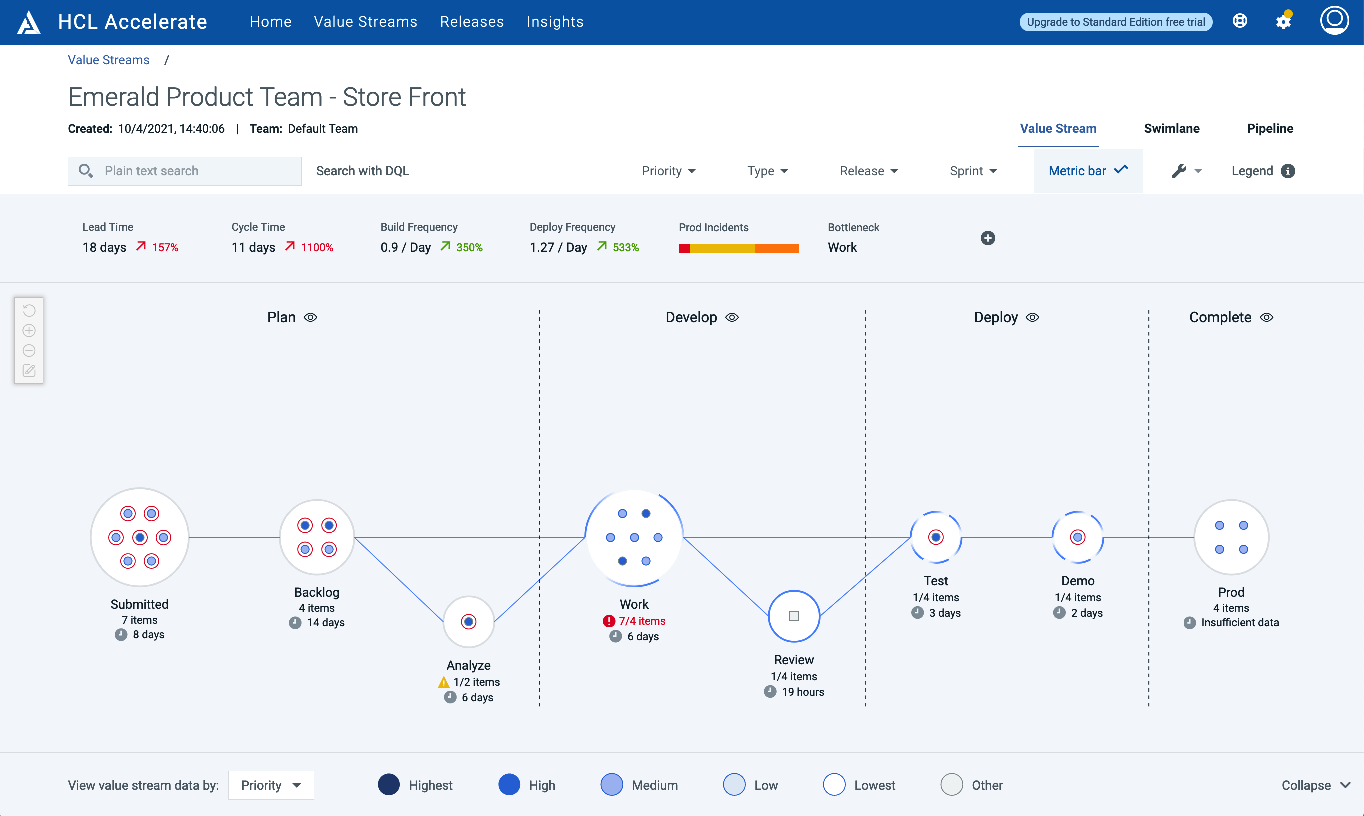Viewport: 1364px width, 816px height.
Task: Click the Lowest priority color swatch
Action: pyautogui.click(x=834, y=785)
